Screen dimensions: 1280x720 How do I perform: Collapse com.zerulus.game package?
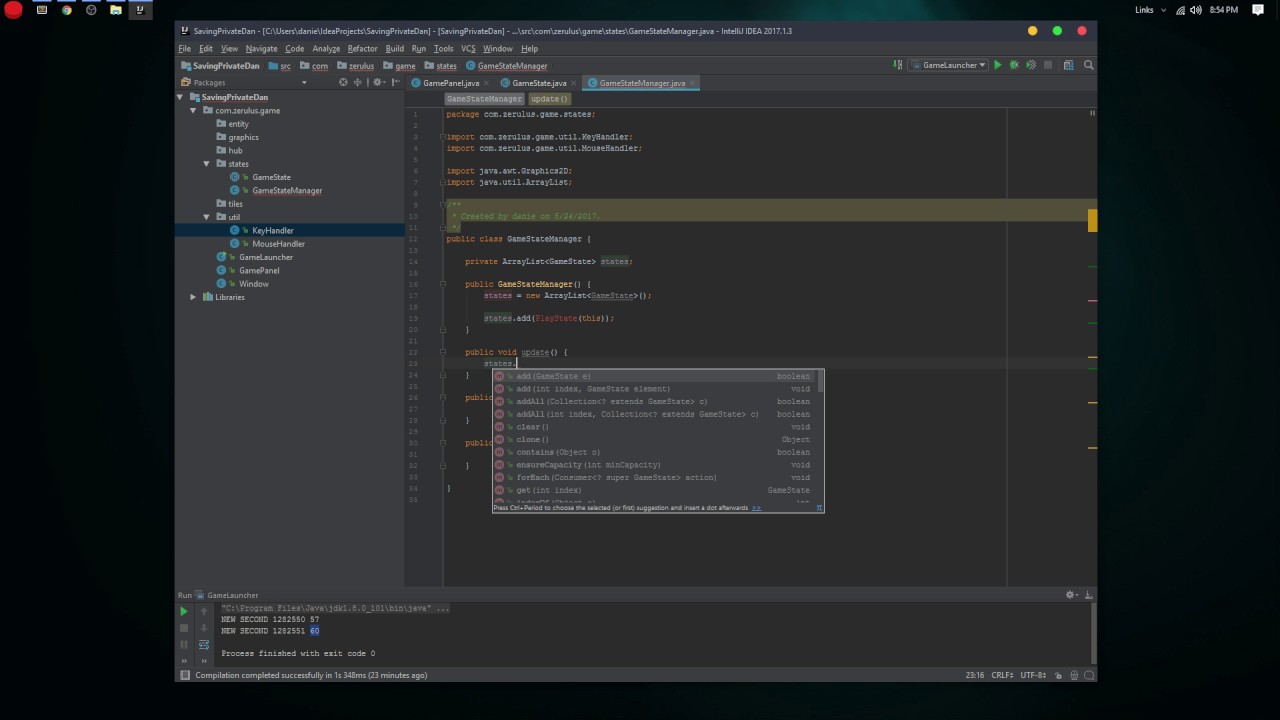pyautogui.click(x=194, y=110)
